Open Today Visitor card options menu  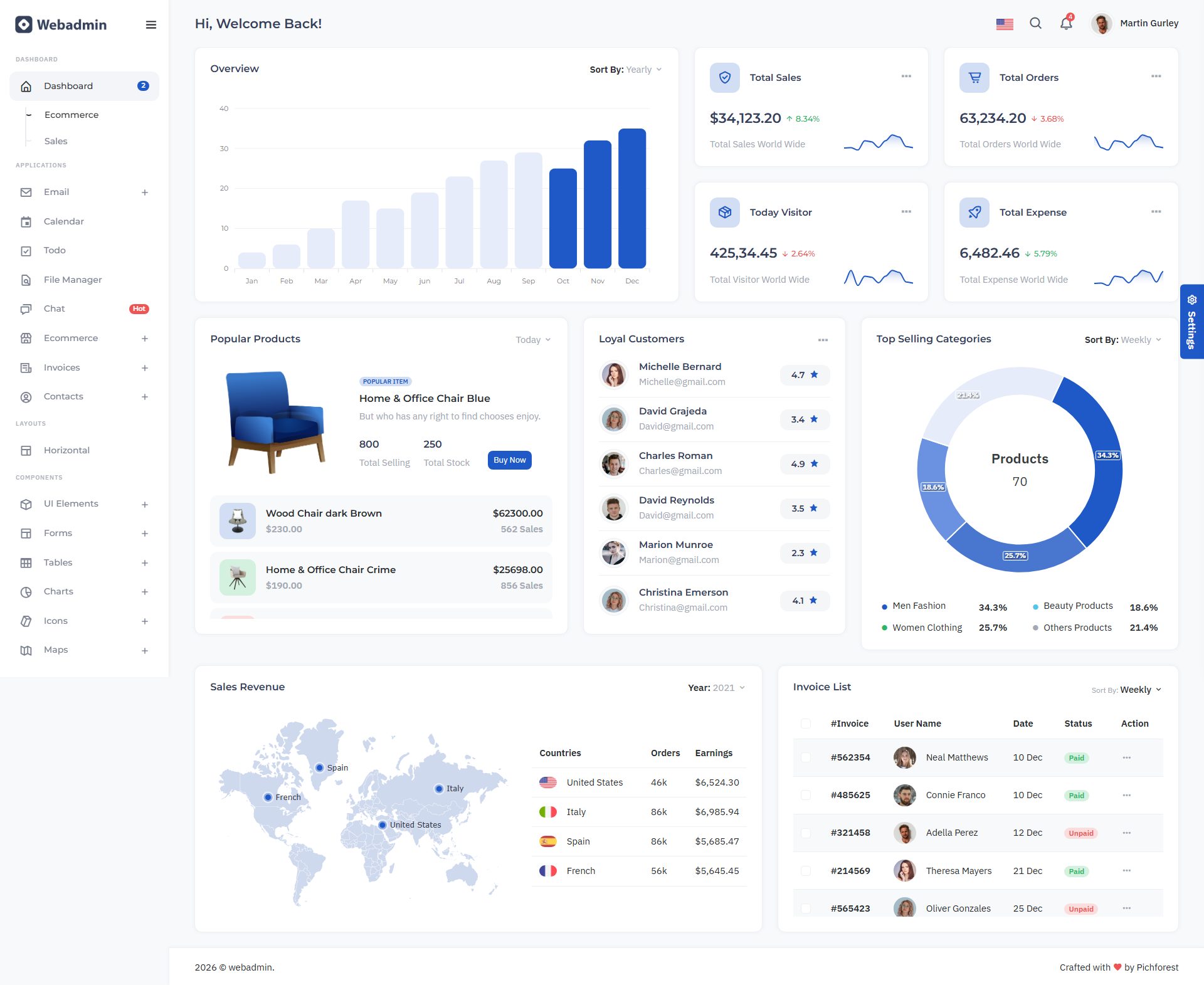click(906, 212)
